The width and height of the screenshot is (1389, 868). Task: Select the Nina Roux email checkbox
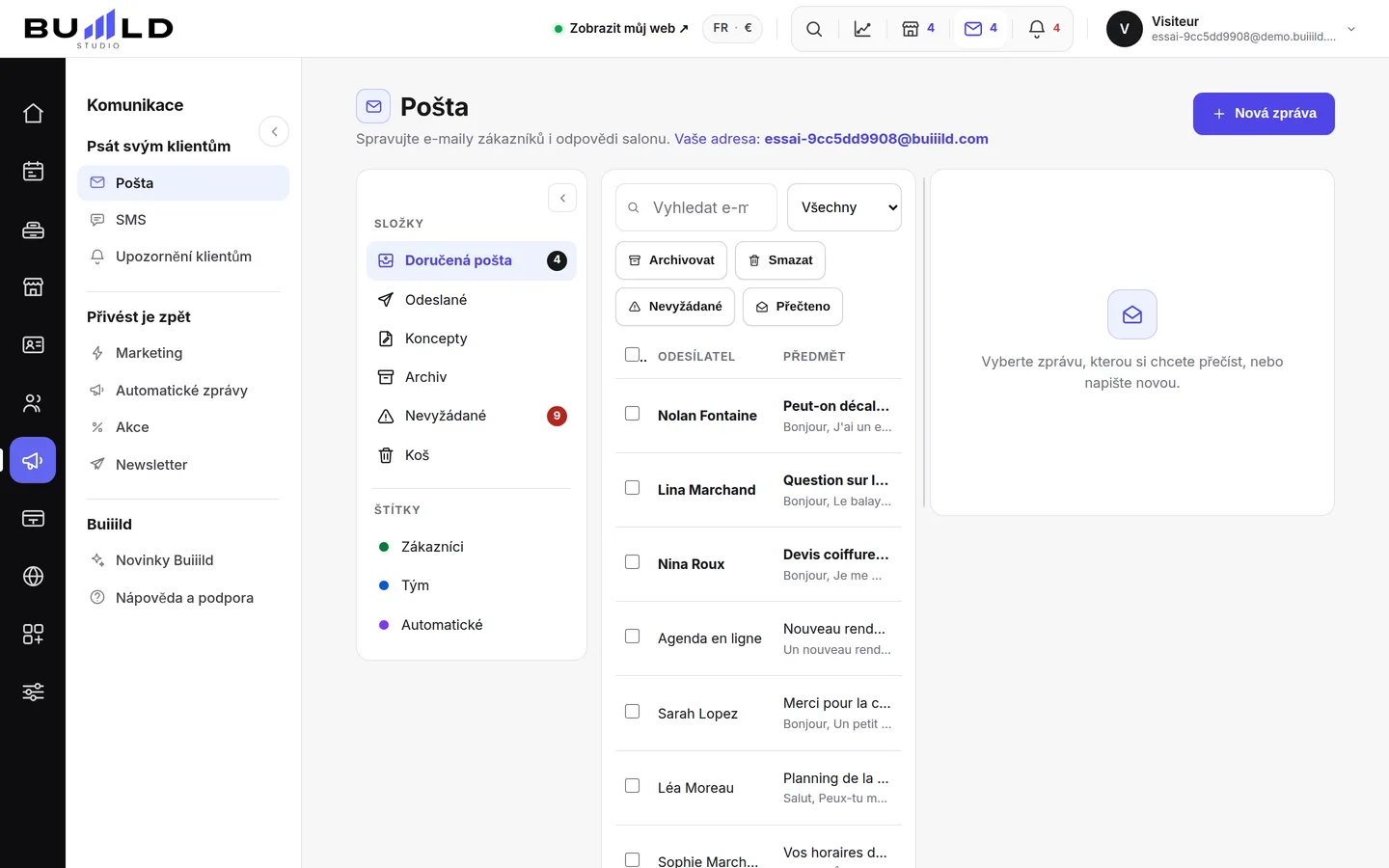[632, 562]
